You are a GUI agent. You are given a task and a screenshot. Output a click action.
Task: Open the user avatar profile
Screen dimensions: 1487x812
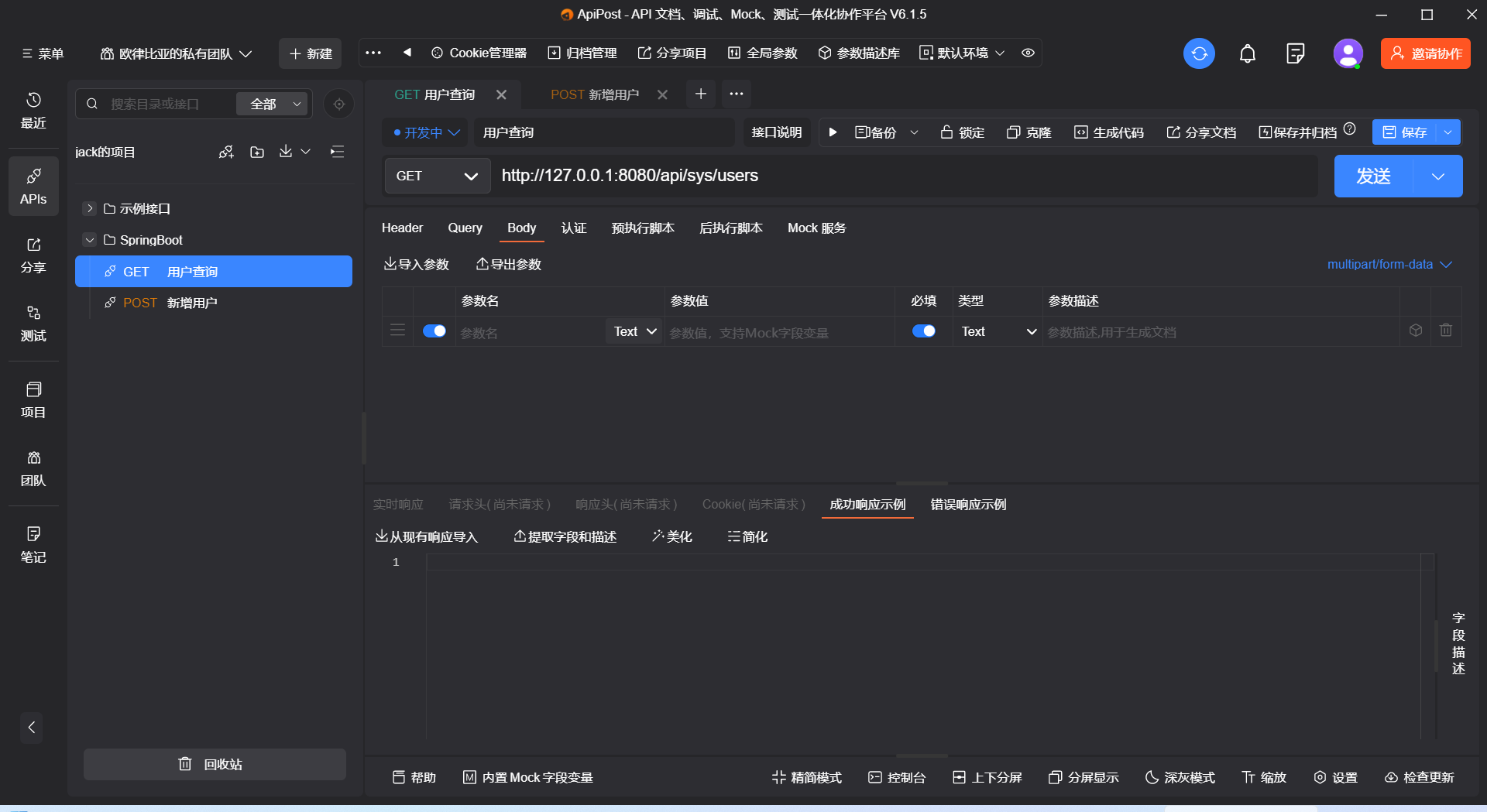pyautogui.click(x=1348, y=53)
